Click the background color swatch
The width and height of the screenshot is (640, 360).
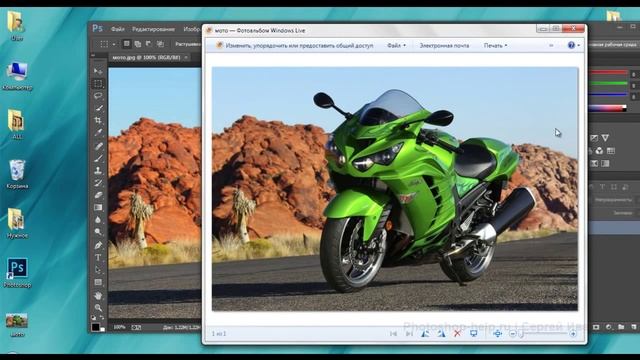click(102, 329)
